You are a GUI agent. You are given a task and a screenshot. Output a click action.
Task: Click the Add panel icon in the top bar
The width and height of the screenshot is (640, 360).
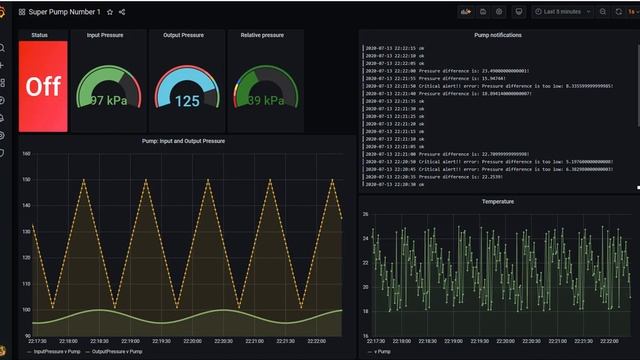[466, 12]
